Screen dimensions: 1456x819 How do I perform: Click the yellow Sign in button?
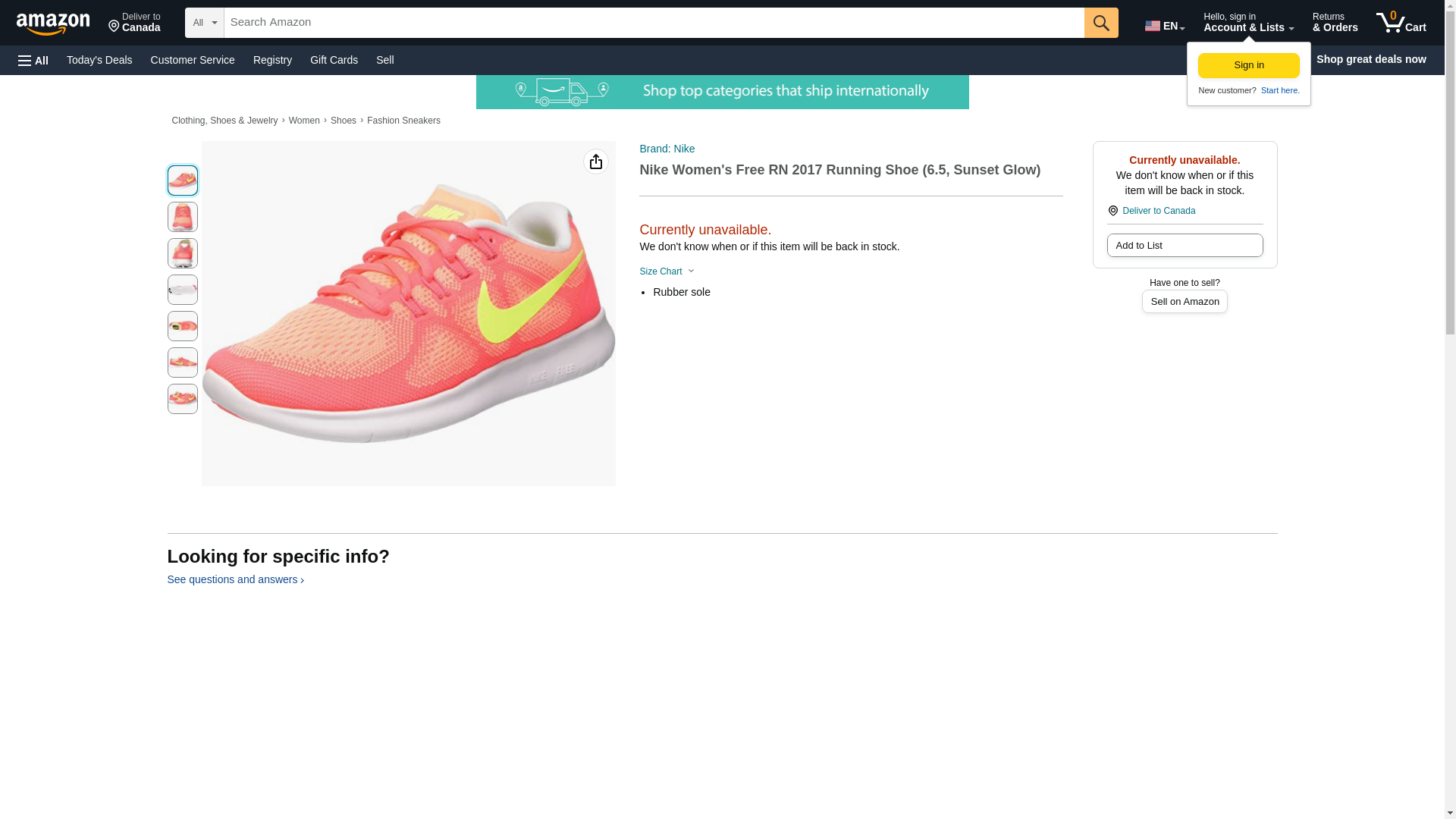pos(1248,65)
